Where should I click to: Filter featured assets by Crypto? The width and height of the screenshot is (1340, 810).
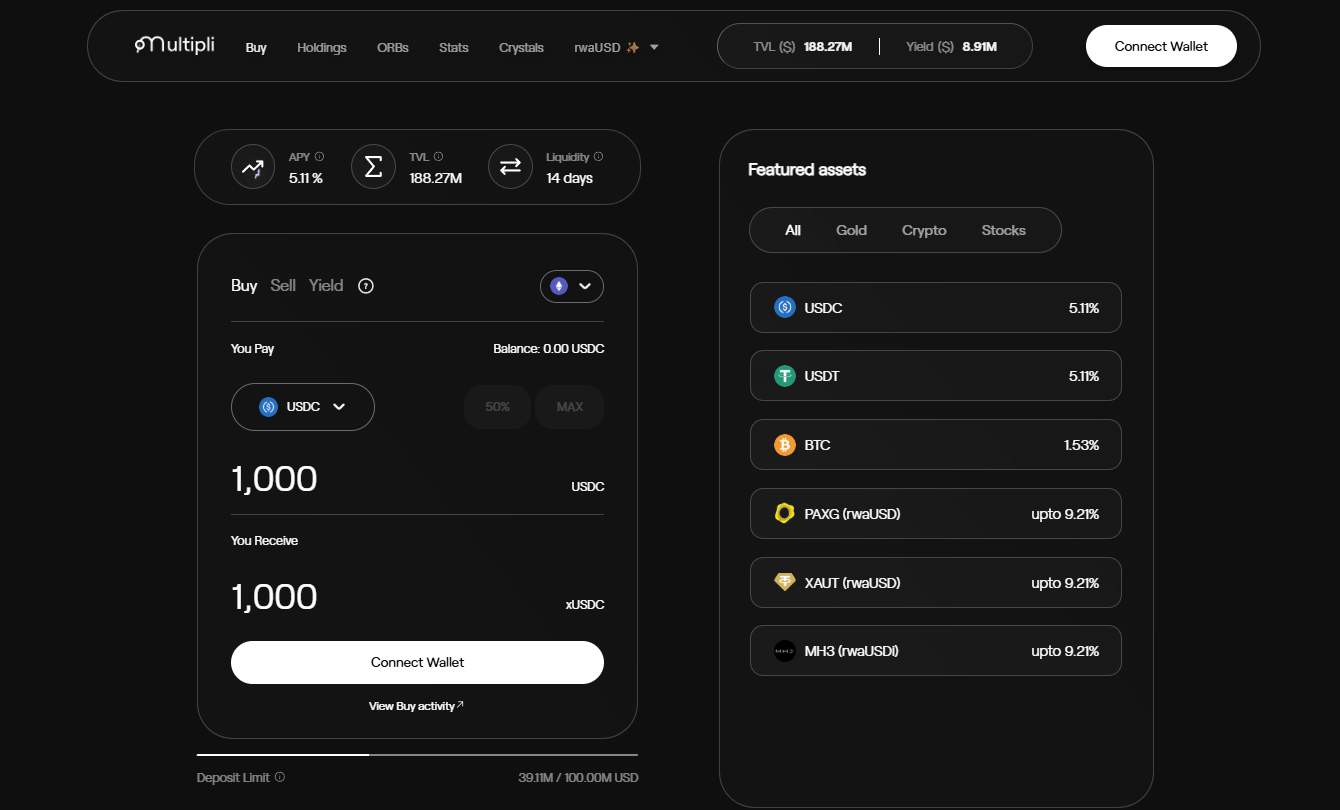(x=924, y=230)
